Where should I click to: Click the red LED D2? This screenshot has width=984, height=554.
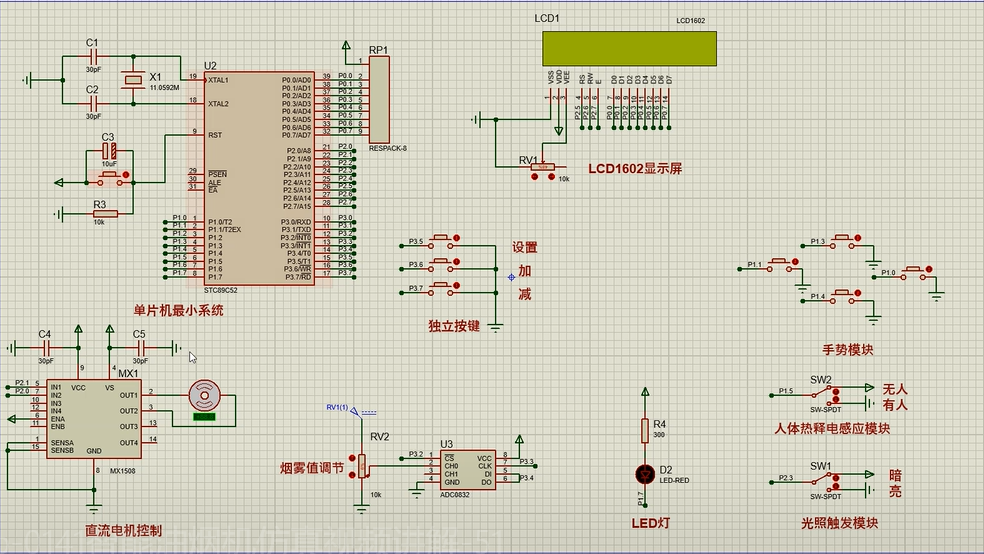(646, 473)
